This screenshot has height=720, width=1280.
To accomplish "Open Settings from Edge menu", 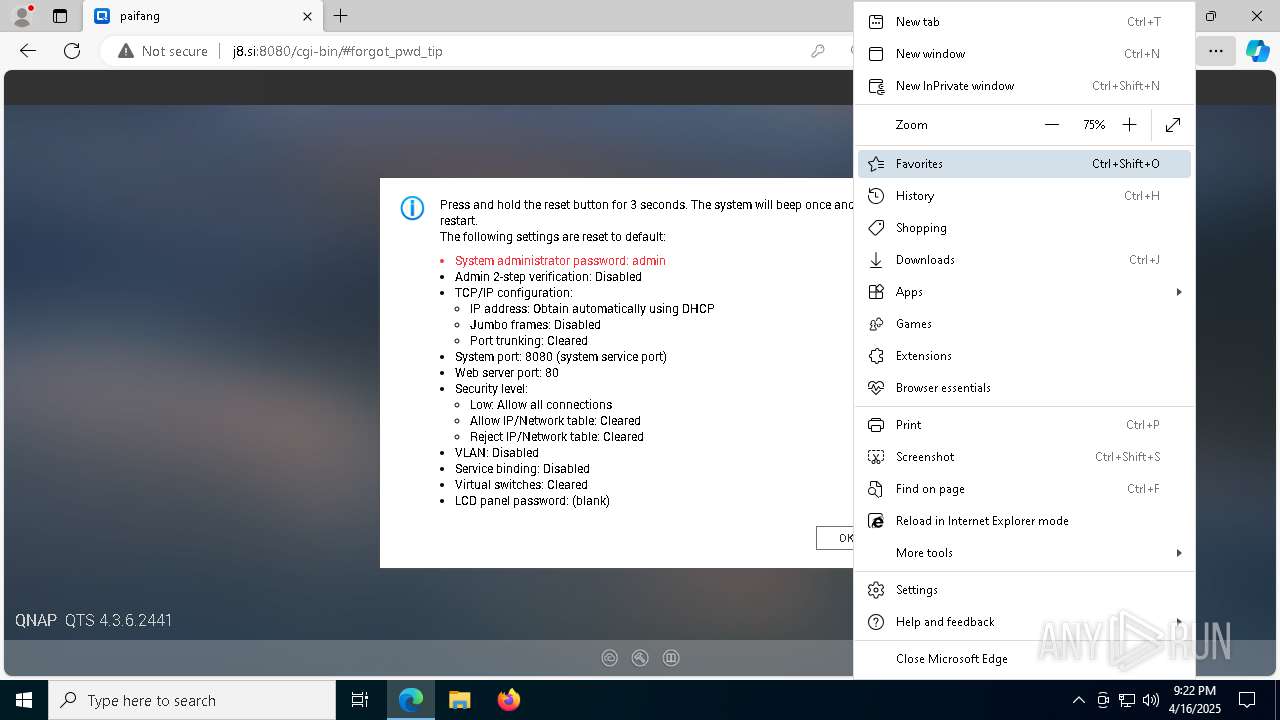I will point(1024,590).
